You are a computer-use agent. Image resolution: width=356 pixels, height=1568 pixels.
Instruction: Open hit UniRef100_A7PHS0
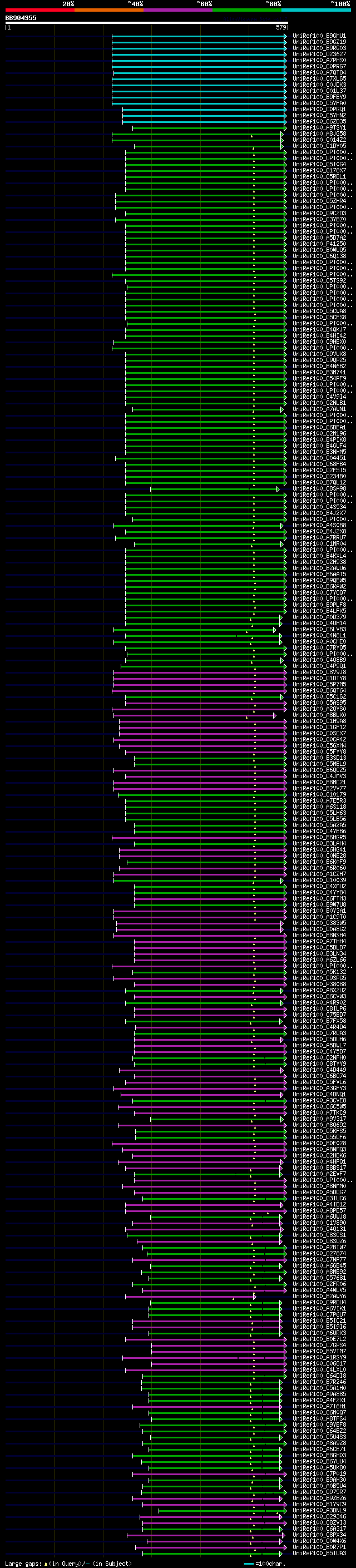[x=319, y=60]
